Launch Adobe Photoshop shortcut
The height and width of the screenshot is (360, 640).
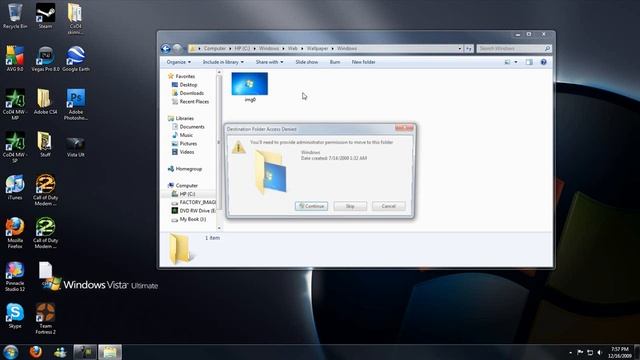76,104
